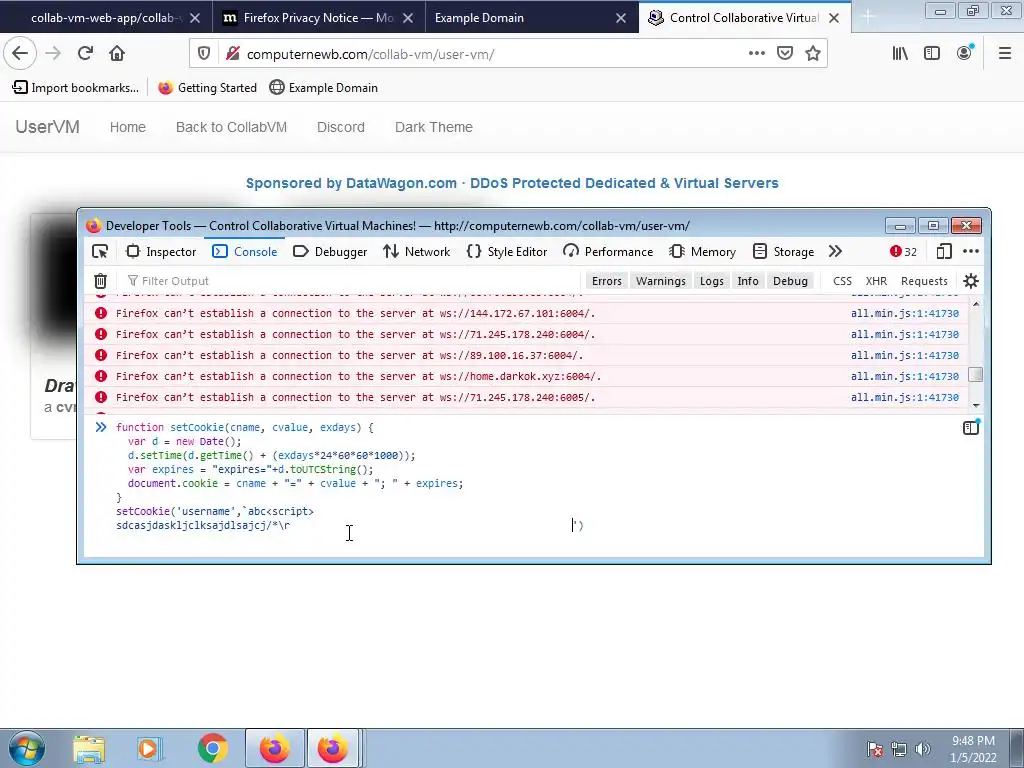Screen dimensions: 1024x768
Task: Toggle the Requests console filter
Action: click(924, 281)
